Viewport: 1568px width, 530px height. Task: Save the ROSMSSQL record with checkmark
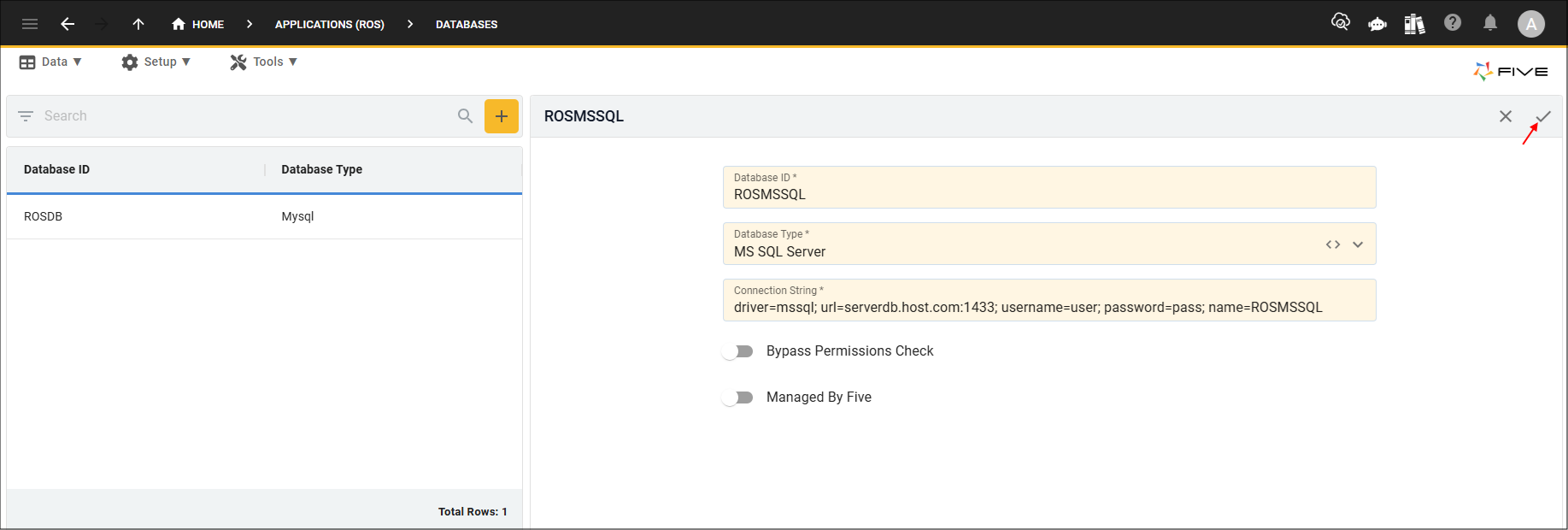pyautogui.click(x=1543, y=116)
